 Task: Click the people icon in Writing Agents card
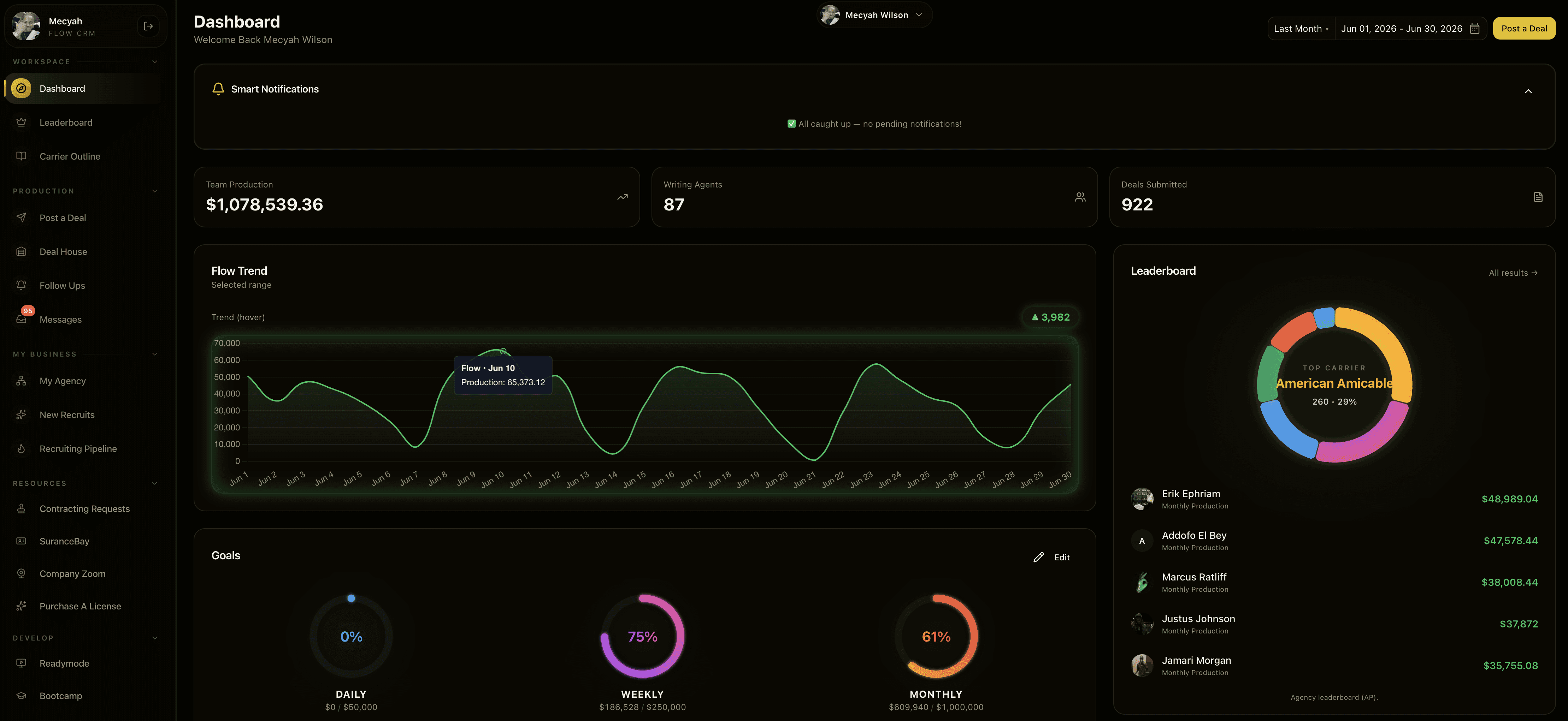1080,197
